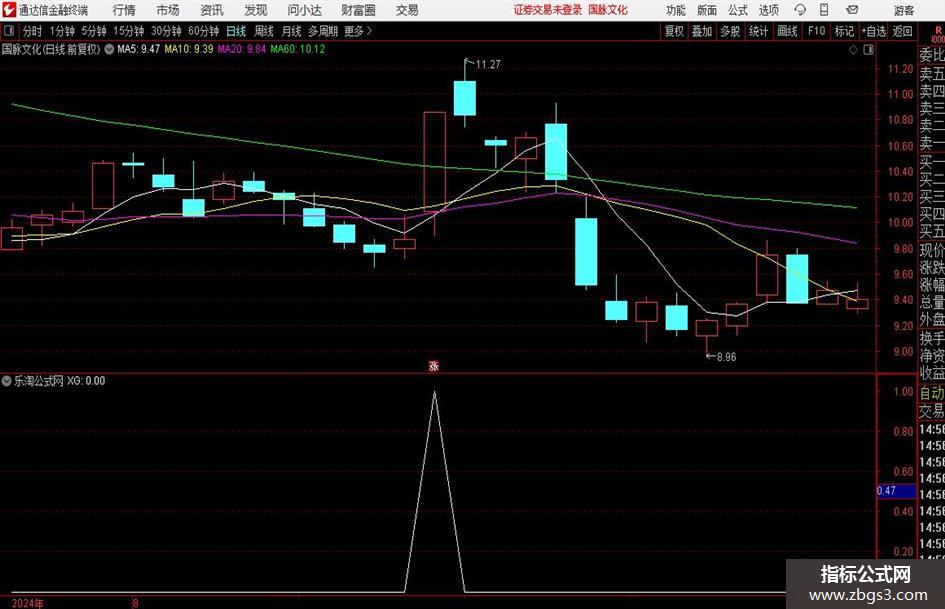Open the 行情 menu
The image size is (945, 609).
click(124, 10)
